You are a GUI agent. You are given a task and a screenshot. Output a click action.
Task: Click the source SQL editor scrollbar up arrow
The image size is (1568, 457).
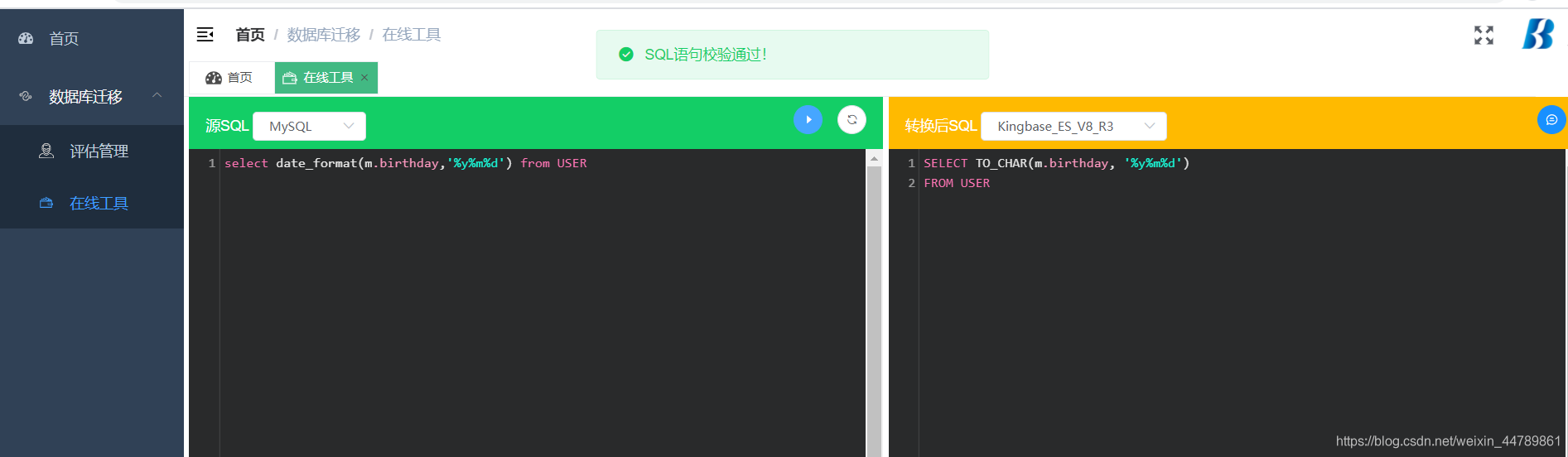[874, 157]
